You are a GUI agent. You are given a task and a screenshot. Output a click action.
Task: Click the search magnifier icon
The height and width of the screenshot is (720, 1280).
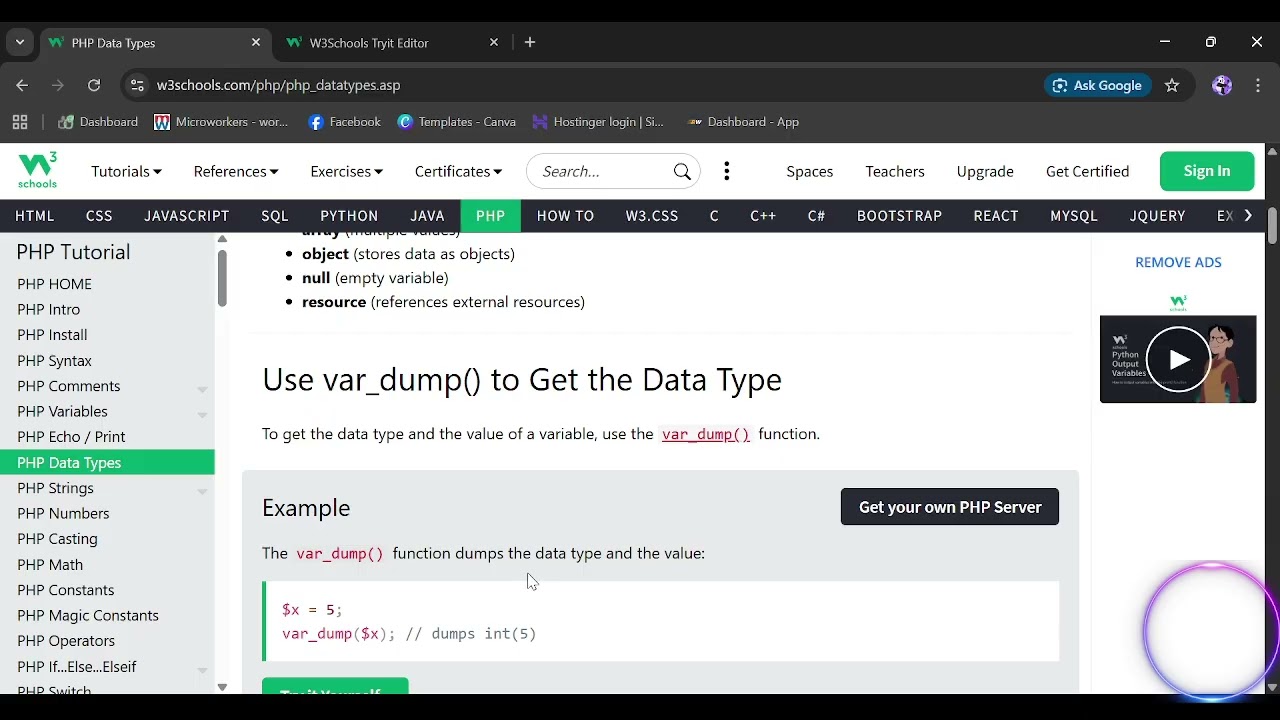point(682,172)
